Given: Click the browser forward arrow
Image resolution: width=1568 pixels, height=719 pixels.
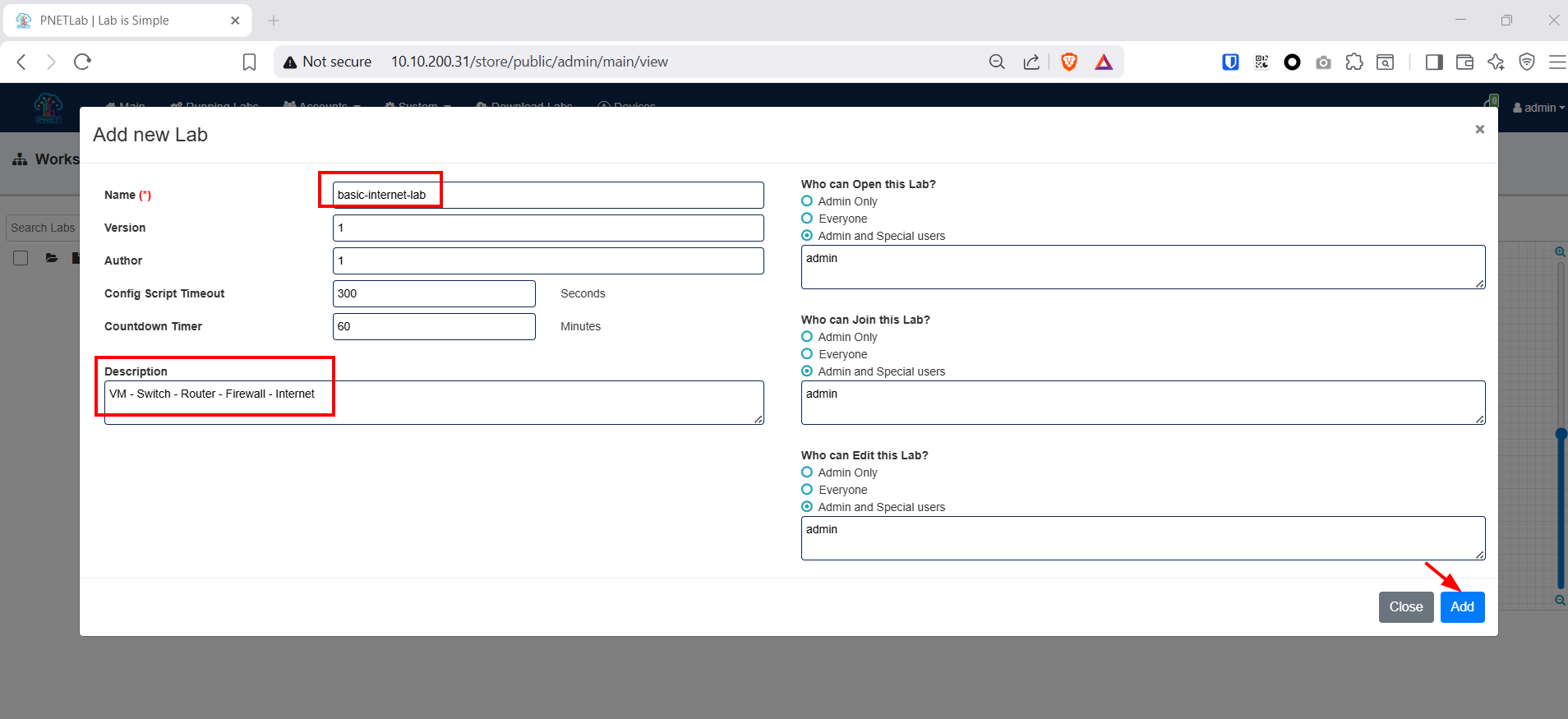Looking at the screenshot, I should (x=51, y=62).
